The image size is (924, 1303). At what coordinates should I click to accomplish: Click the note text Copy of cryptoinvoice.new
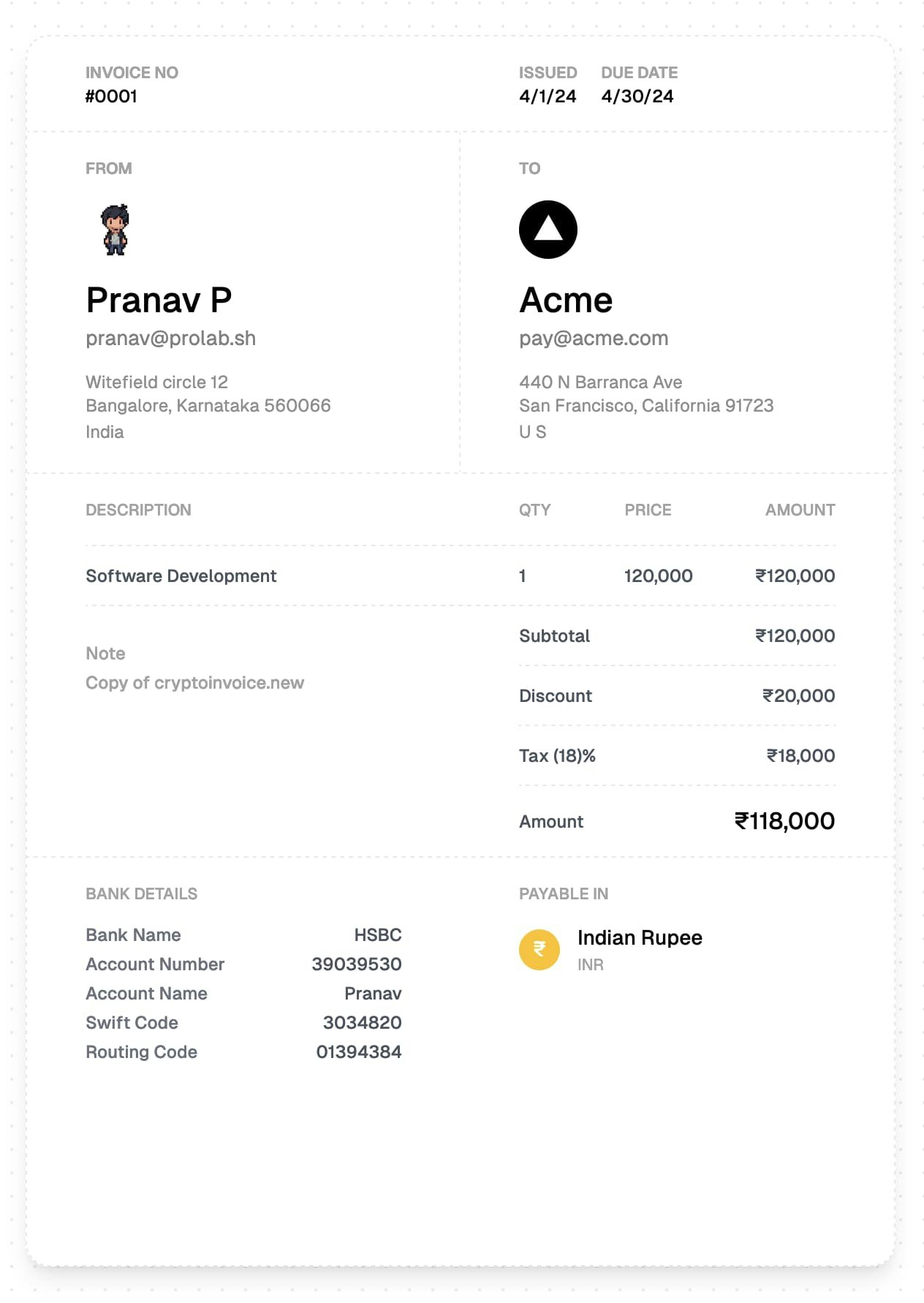[x=194, y=683]
